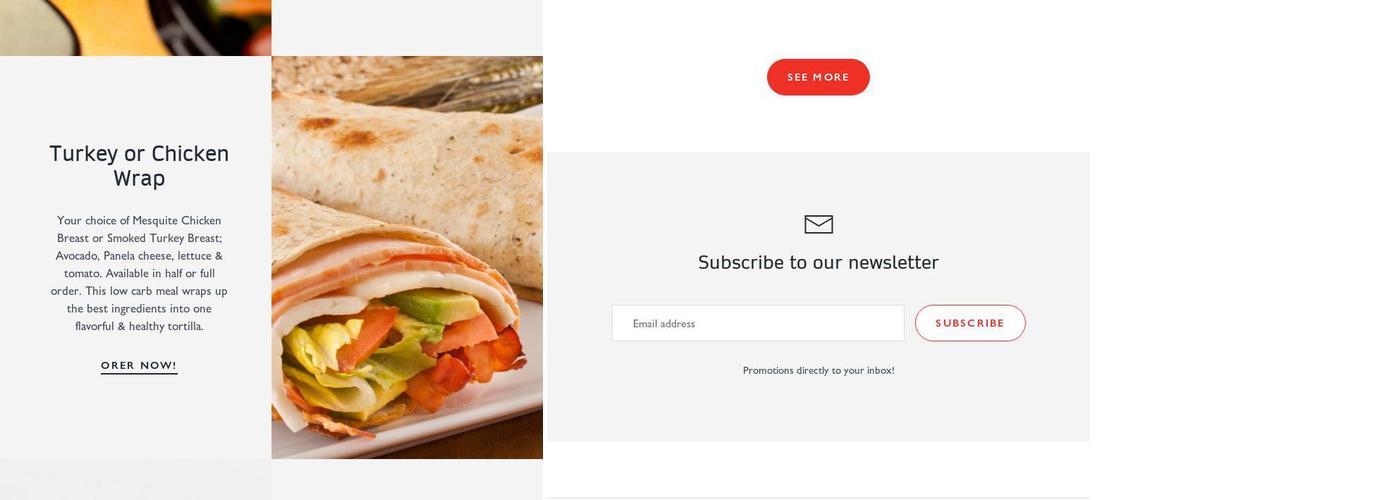Click the envelope icon above the newsletter heading
The image size is (1400, 500).
(818, 224)
